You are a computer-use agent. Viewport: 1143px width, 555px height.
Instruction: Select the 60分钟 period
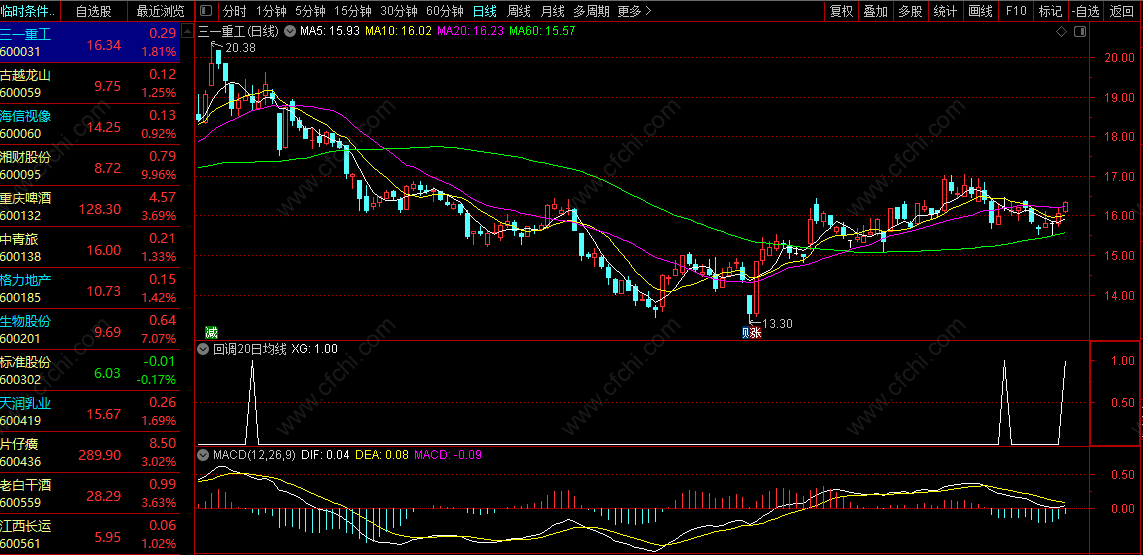pos(445,11)
